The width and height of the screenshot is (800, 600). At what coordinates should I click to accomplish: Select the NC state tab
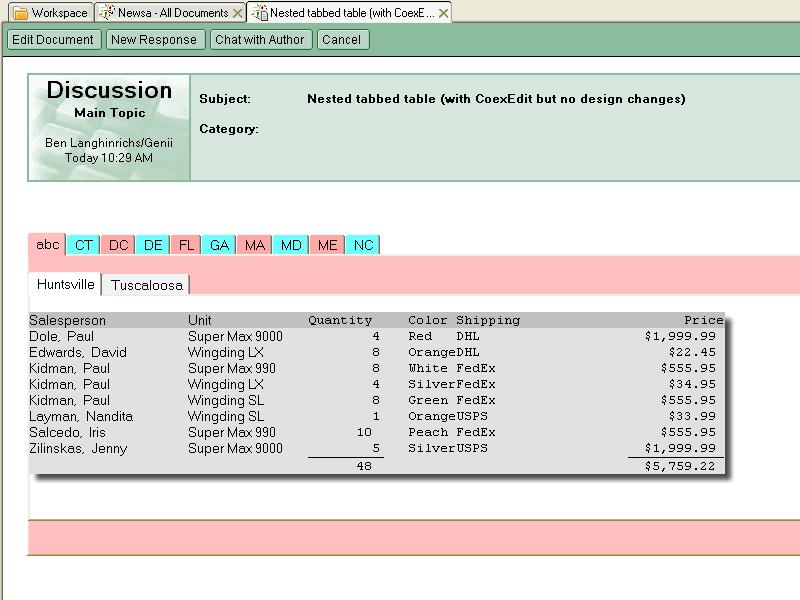363,245
